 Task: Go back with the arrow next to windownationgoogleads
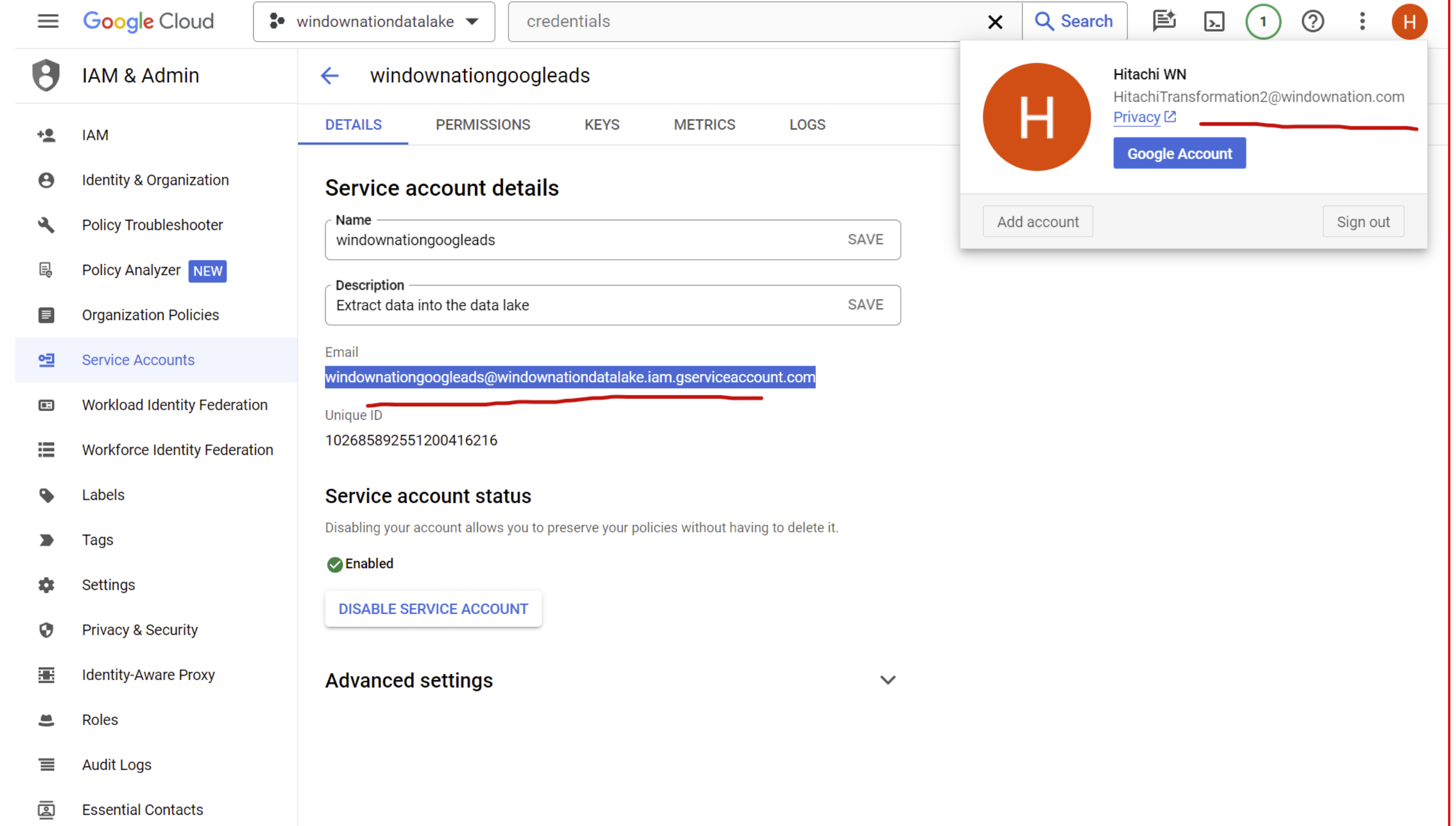[x=330, y=75]
